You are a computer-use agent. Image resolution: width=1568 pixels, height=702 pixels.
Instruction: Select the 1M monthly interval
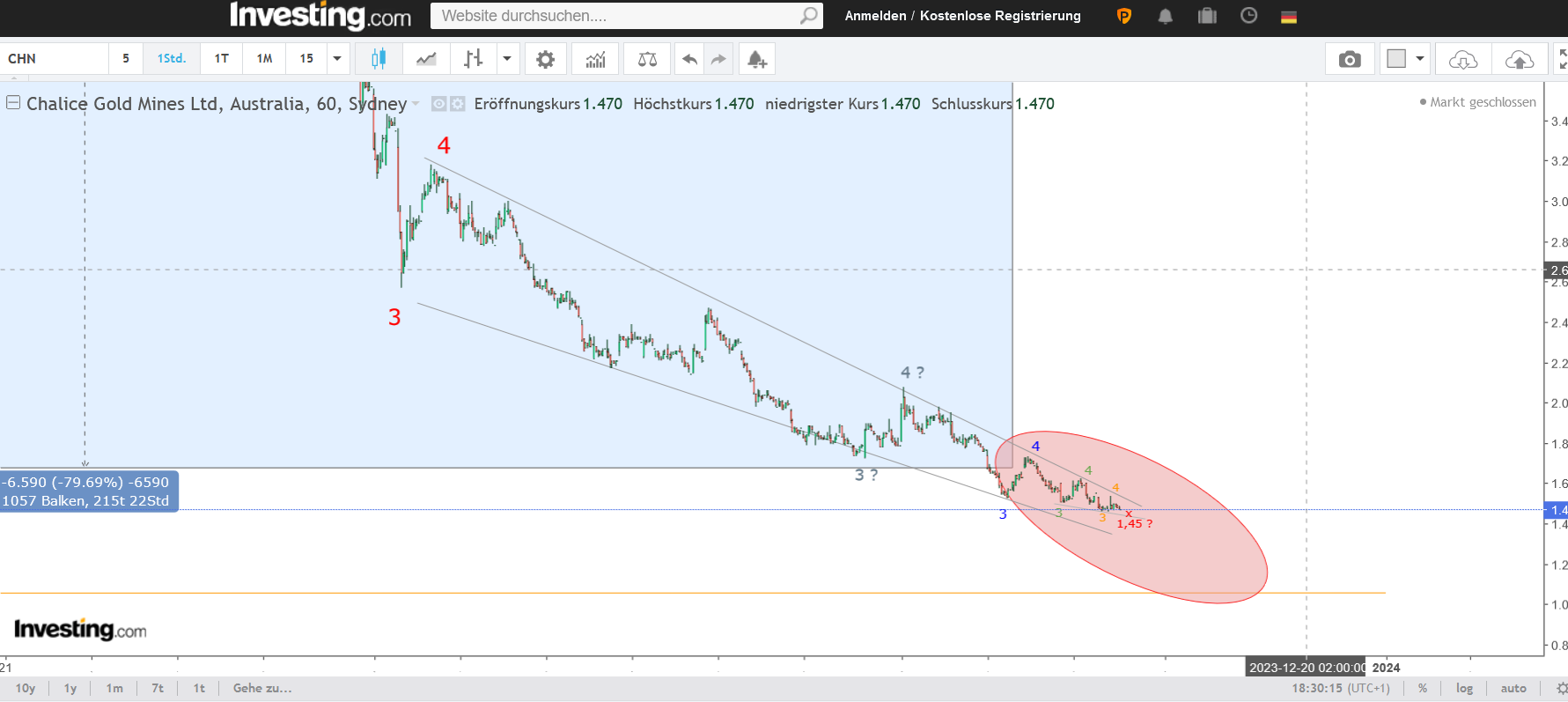pos(265,59)
